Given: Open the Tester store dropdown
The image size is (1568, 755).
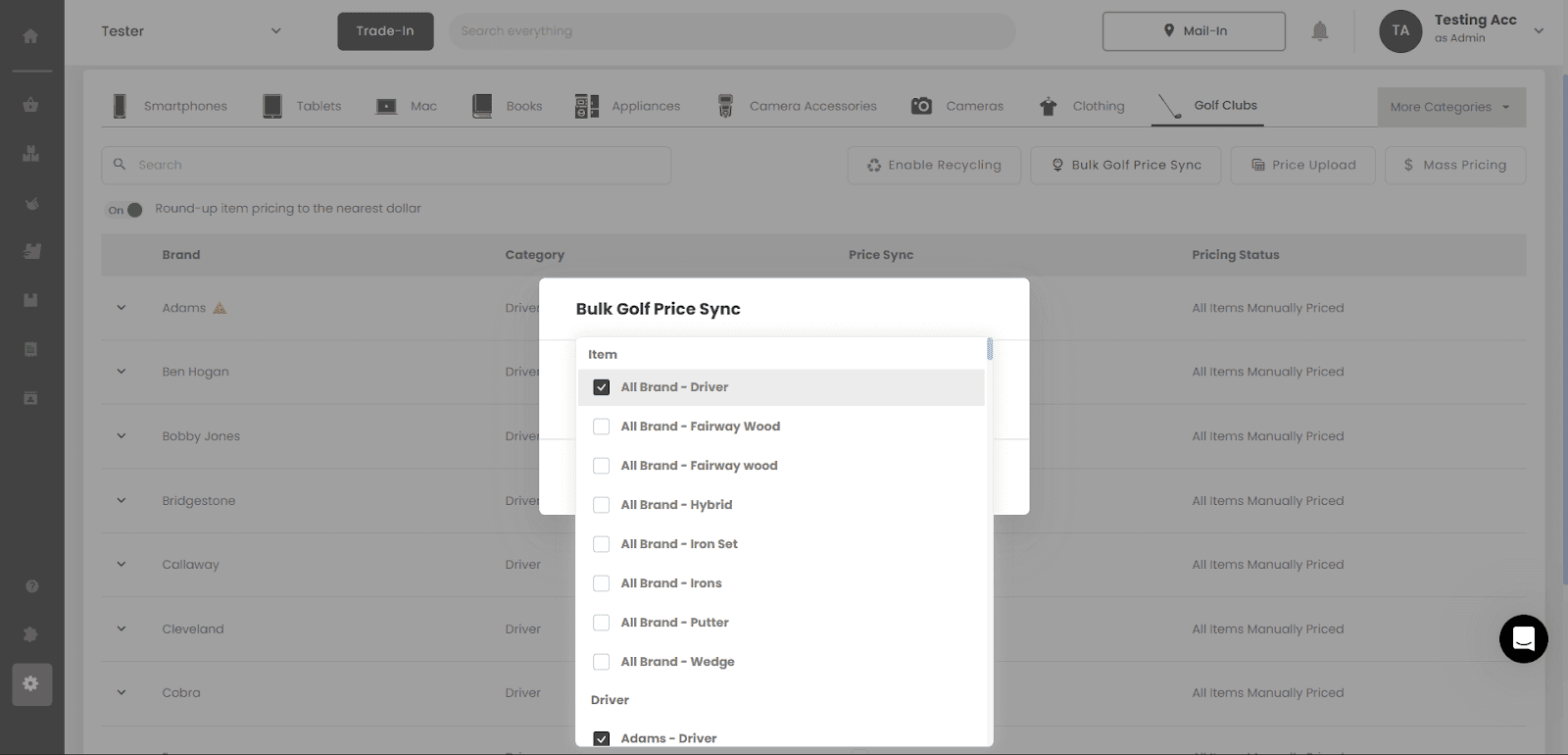Looking at the screenshot, I should 192,31.
